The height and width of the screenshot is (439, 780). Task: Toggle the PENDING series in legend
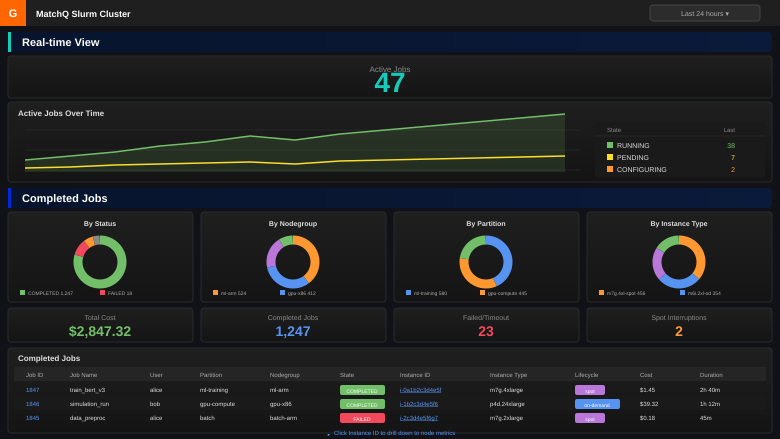tap(632, 157)
